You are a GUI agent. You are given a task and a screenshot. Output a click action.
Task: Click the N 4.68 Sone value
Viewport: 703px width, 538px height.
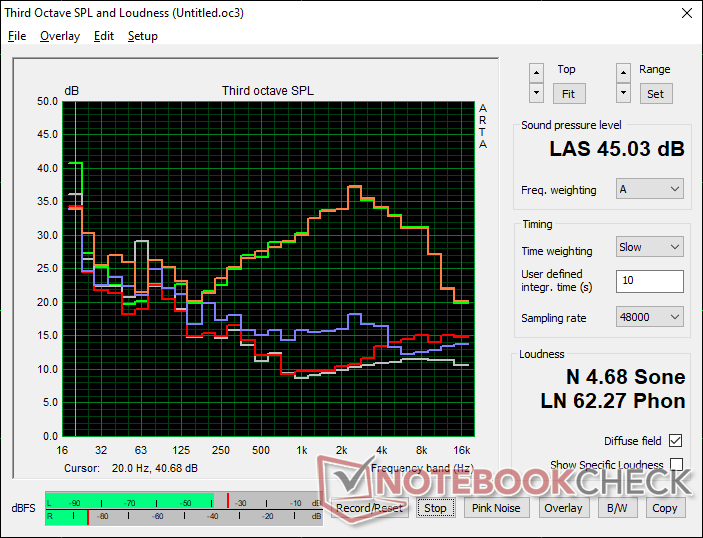pos(625,377)
